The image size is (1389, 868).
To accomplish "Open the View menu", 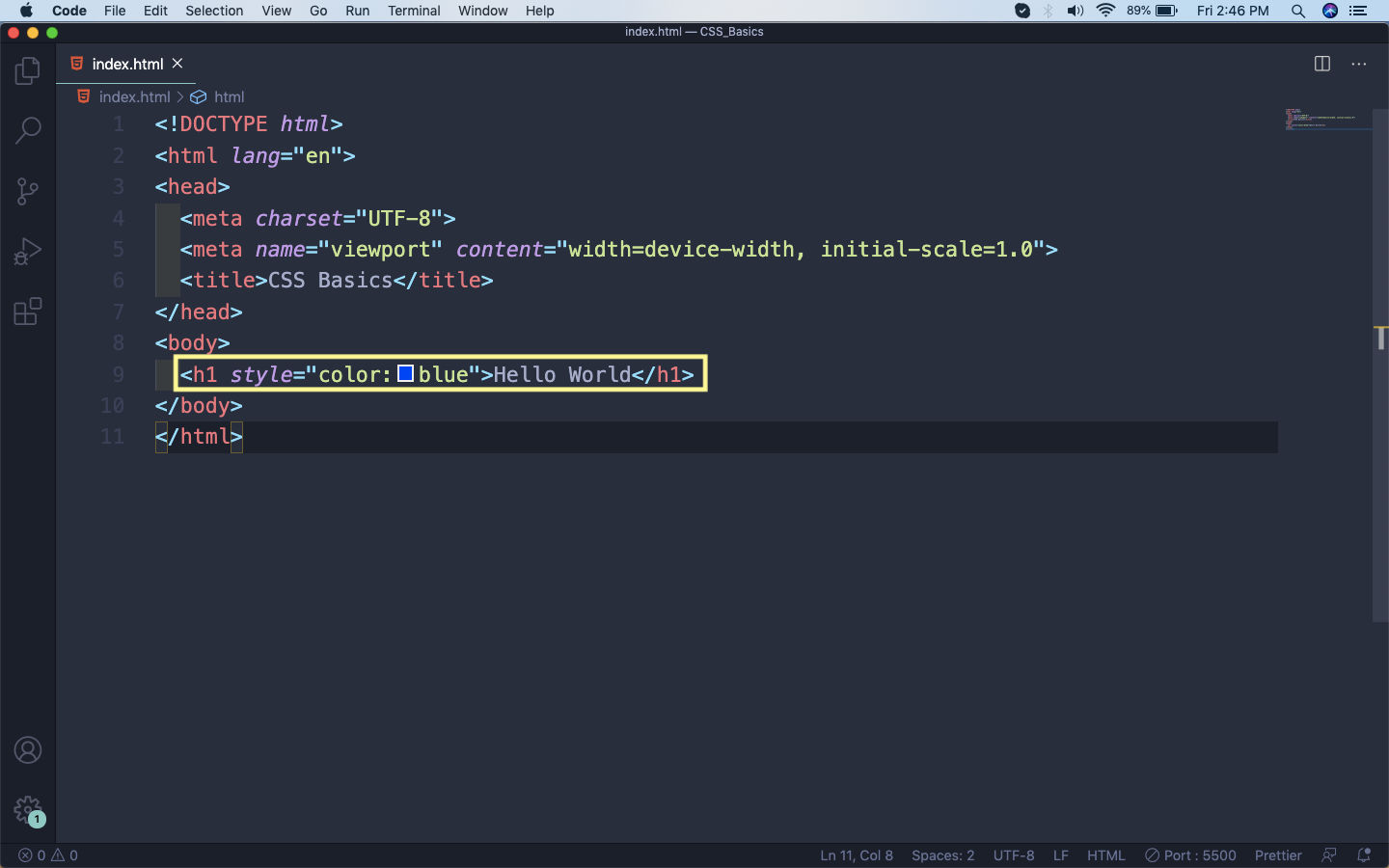I will tap(276, 11).
